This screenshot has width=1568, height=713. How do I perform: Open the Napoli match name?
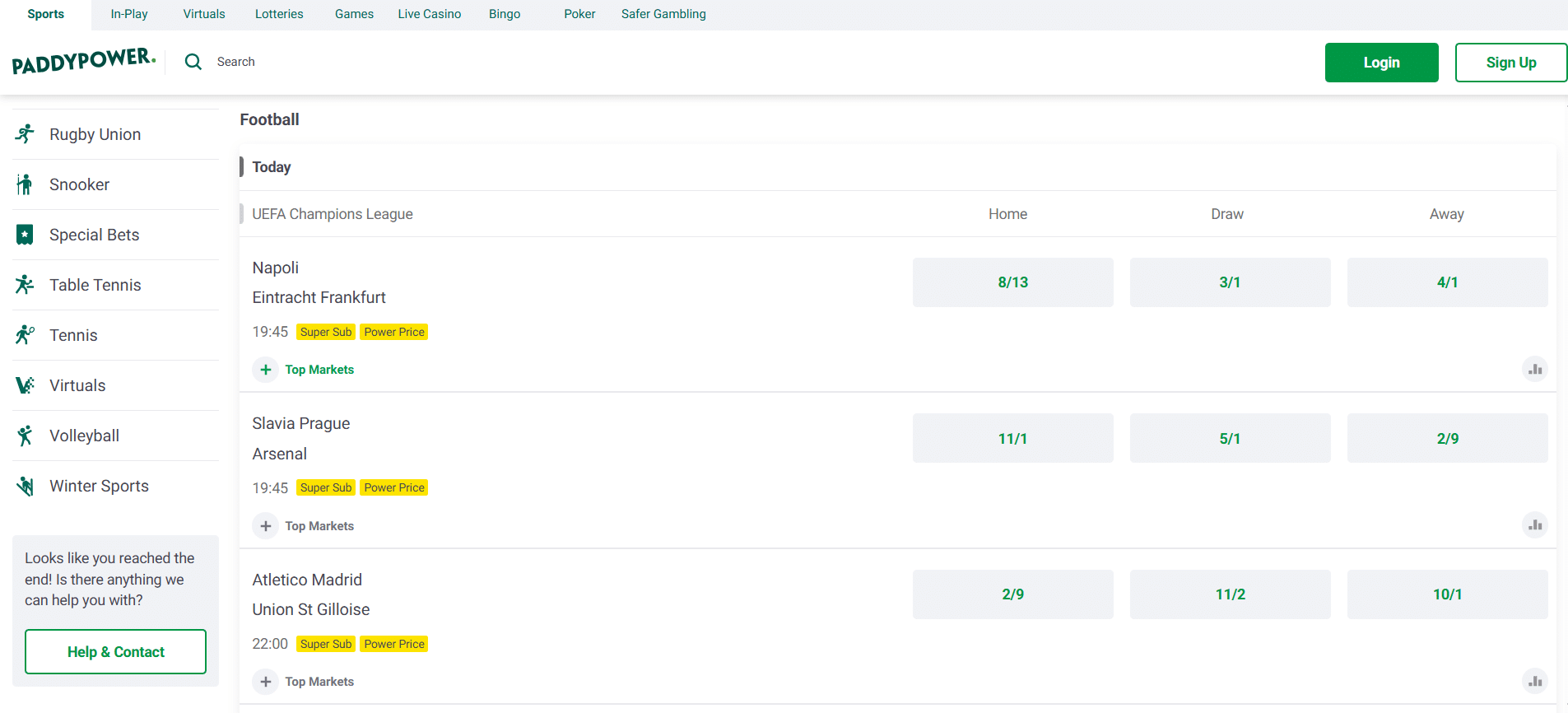coord(276,268)
